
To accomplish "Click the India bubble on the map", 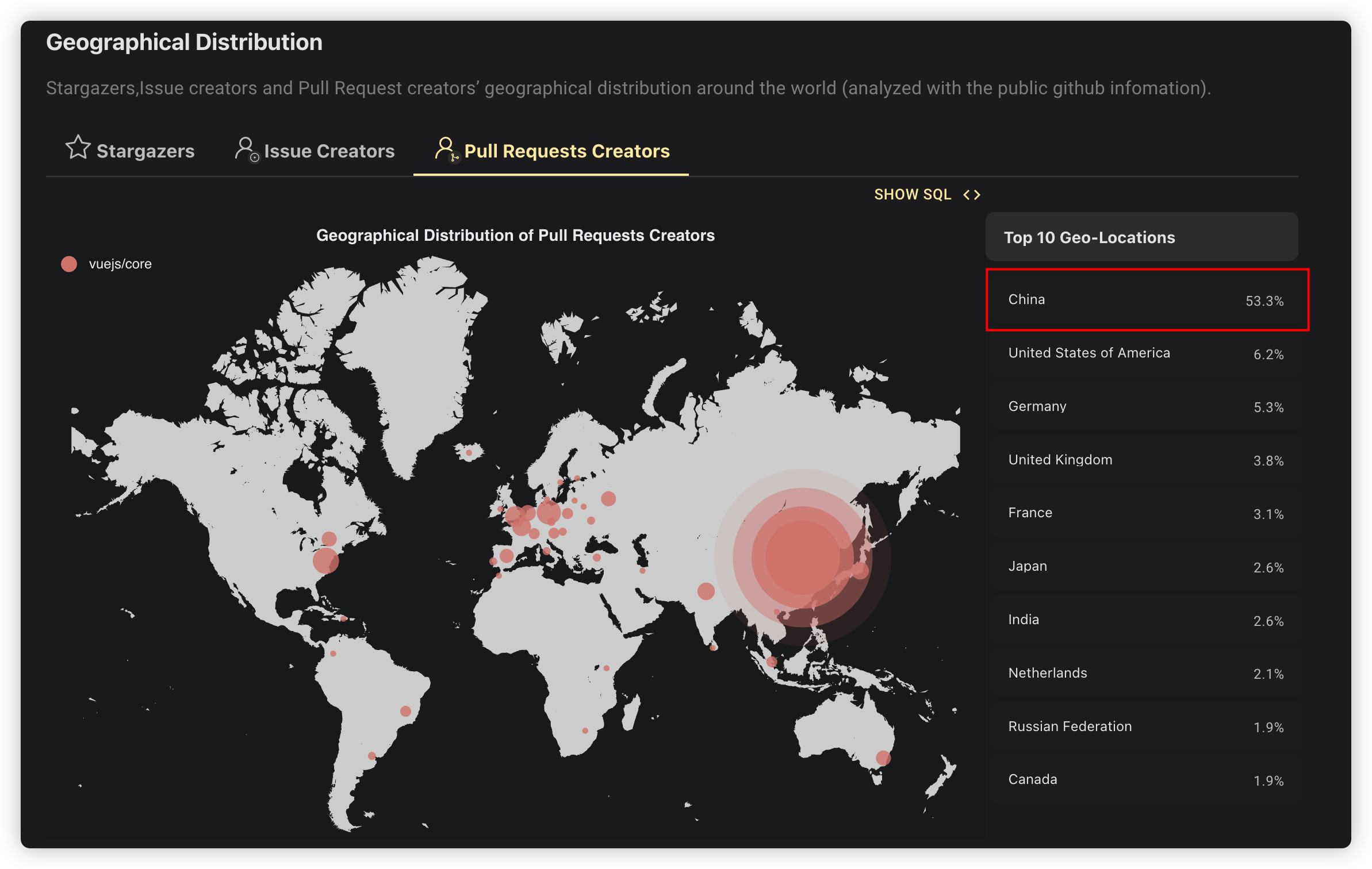I will pos(706,591).
